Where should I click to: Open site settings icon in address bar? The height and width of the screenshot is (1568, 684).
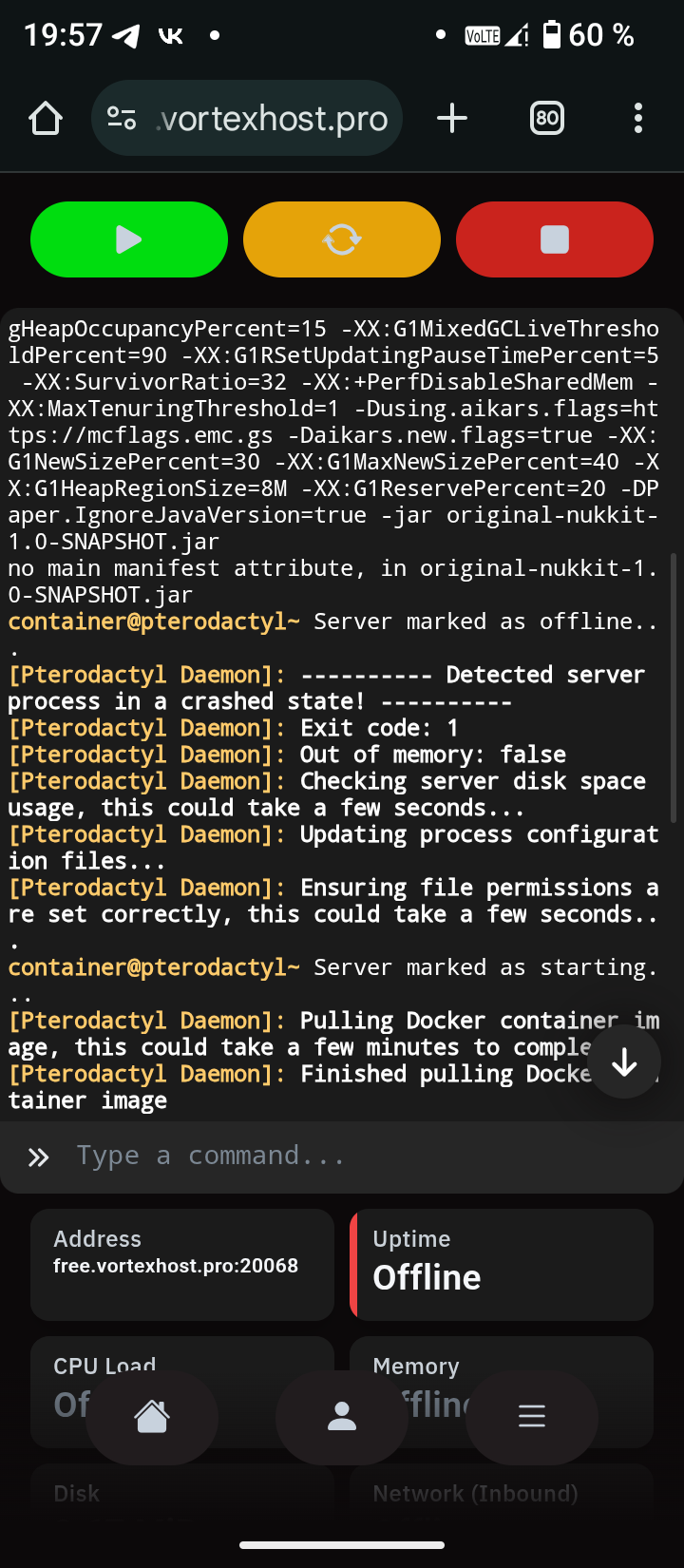coord(122,119)
